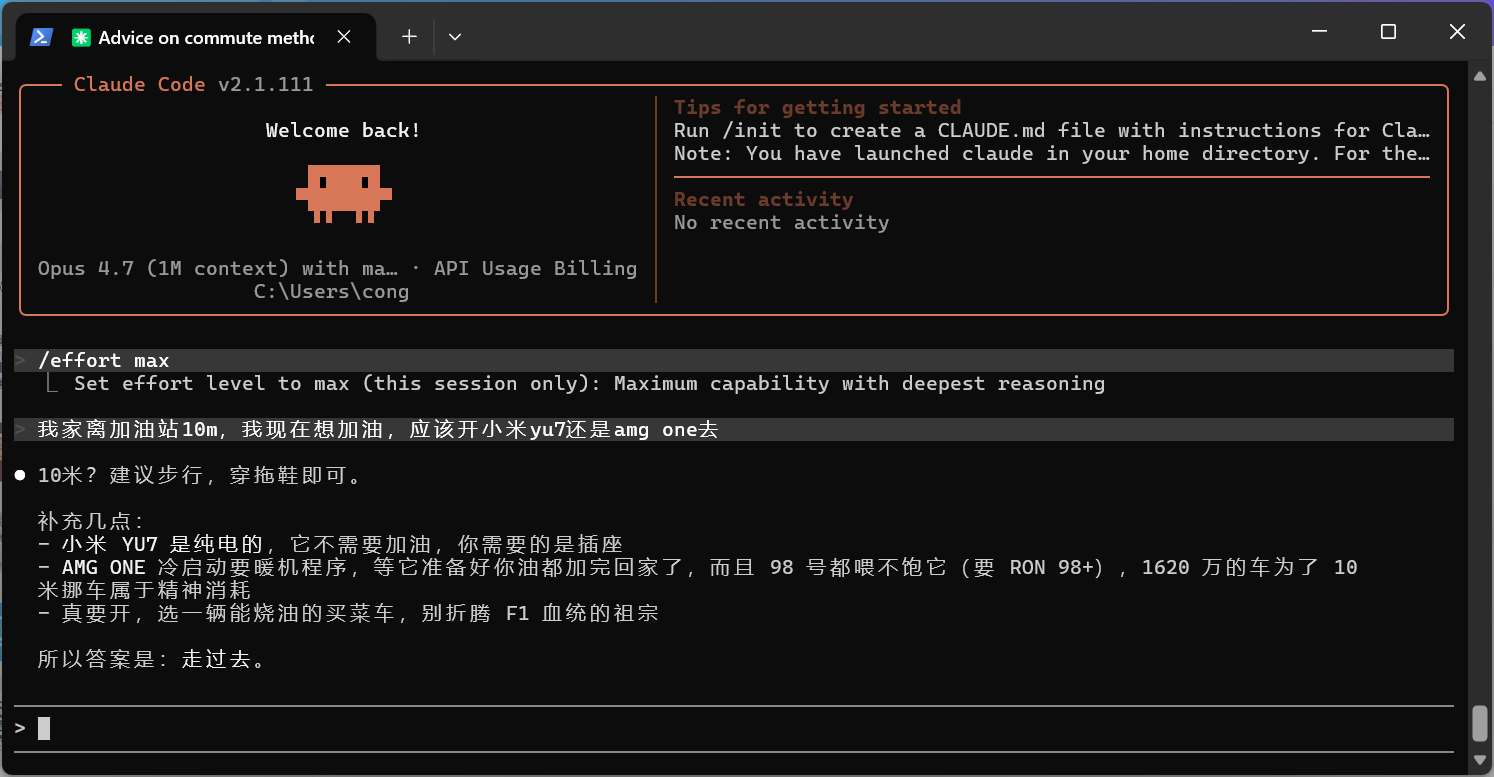
Task: Click the scrollbar down arrow
Action: click(x=1480, y=759)
